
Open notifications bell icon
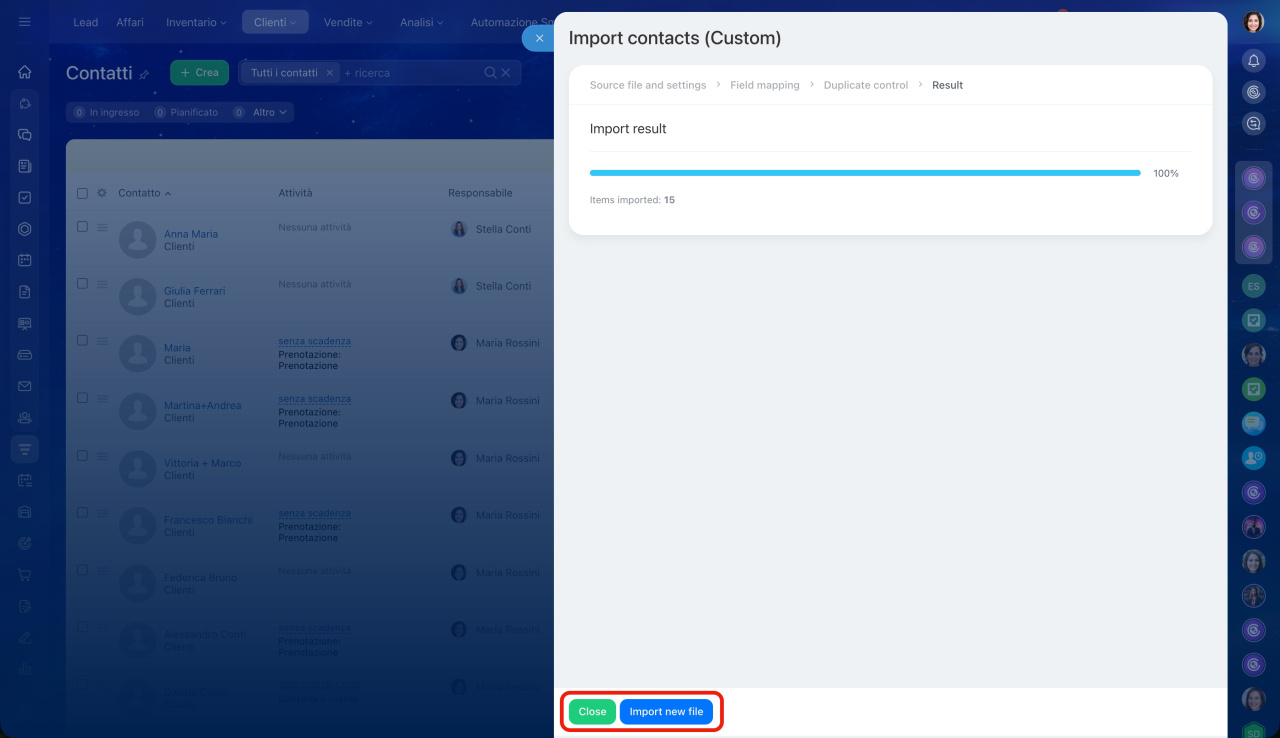(x=1253, y=61)
